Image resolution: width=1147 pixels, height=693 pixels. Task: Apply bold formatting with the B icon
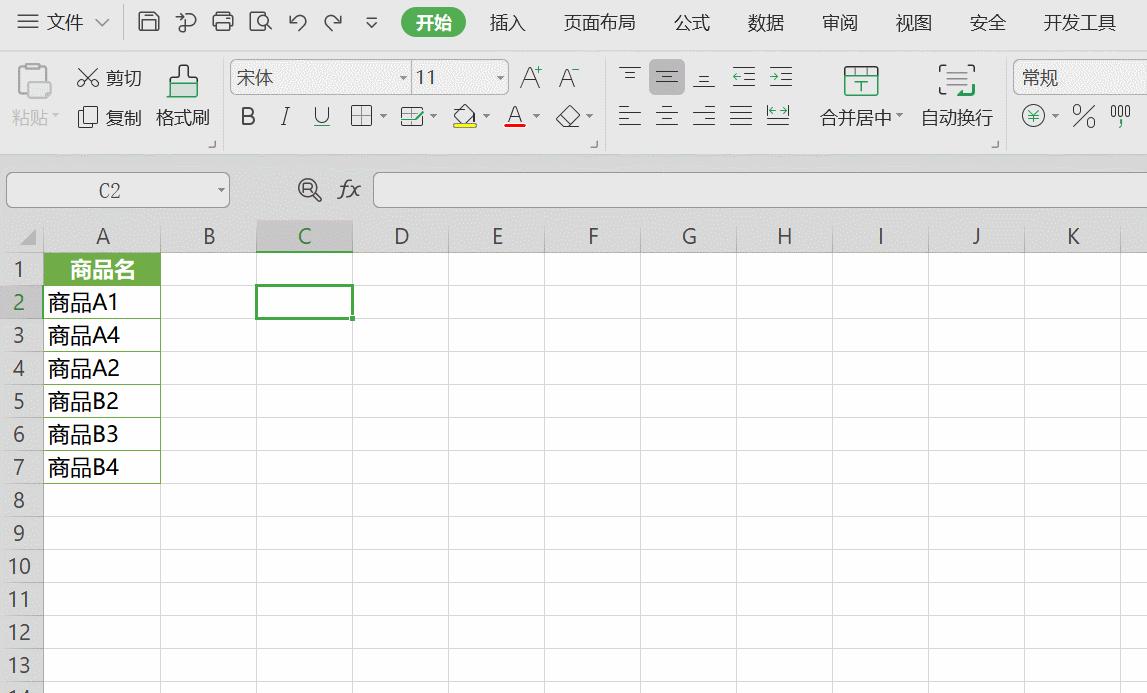point(247,116)
